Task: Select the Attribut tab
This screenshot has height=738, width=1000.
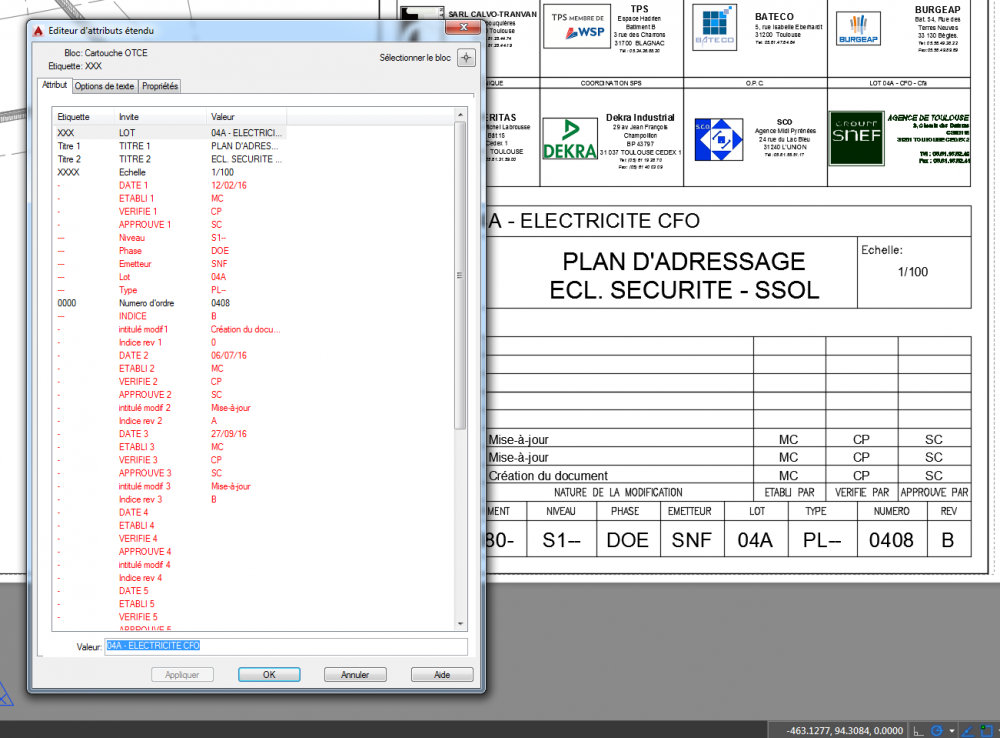Action: pyautogui.click(x=54, y=85)
